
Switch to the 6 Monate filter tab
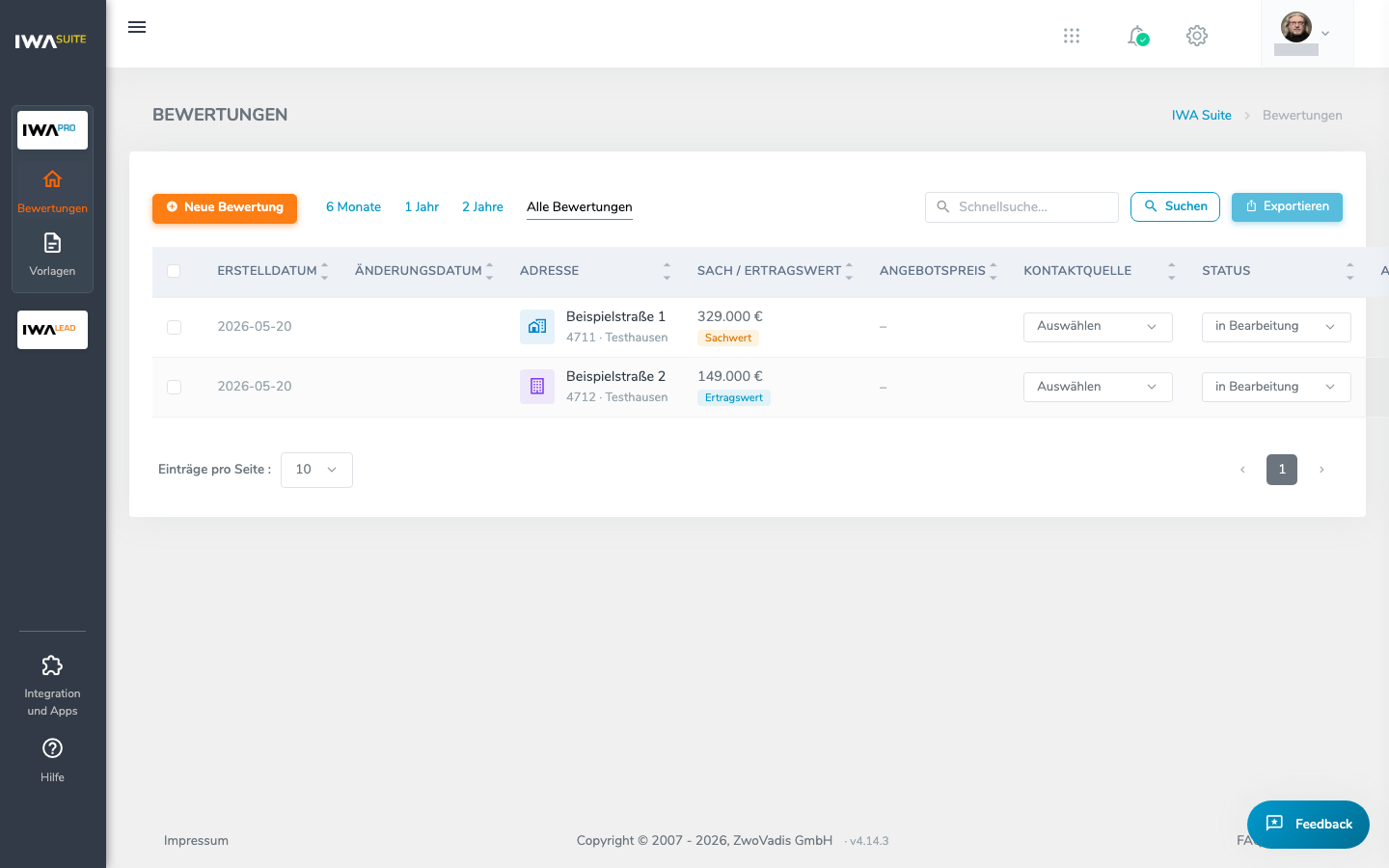(353, 207)
